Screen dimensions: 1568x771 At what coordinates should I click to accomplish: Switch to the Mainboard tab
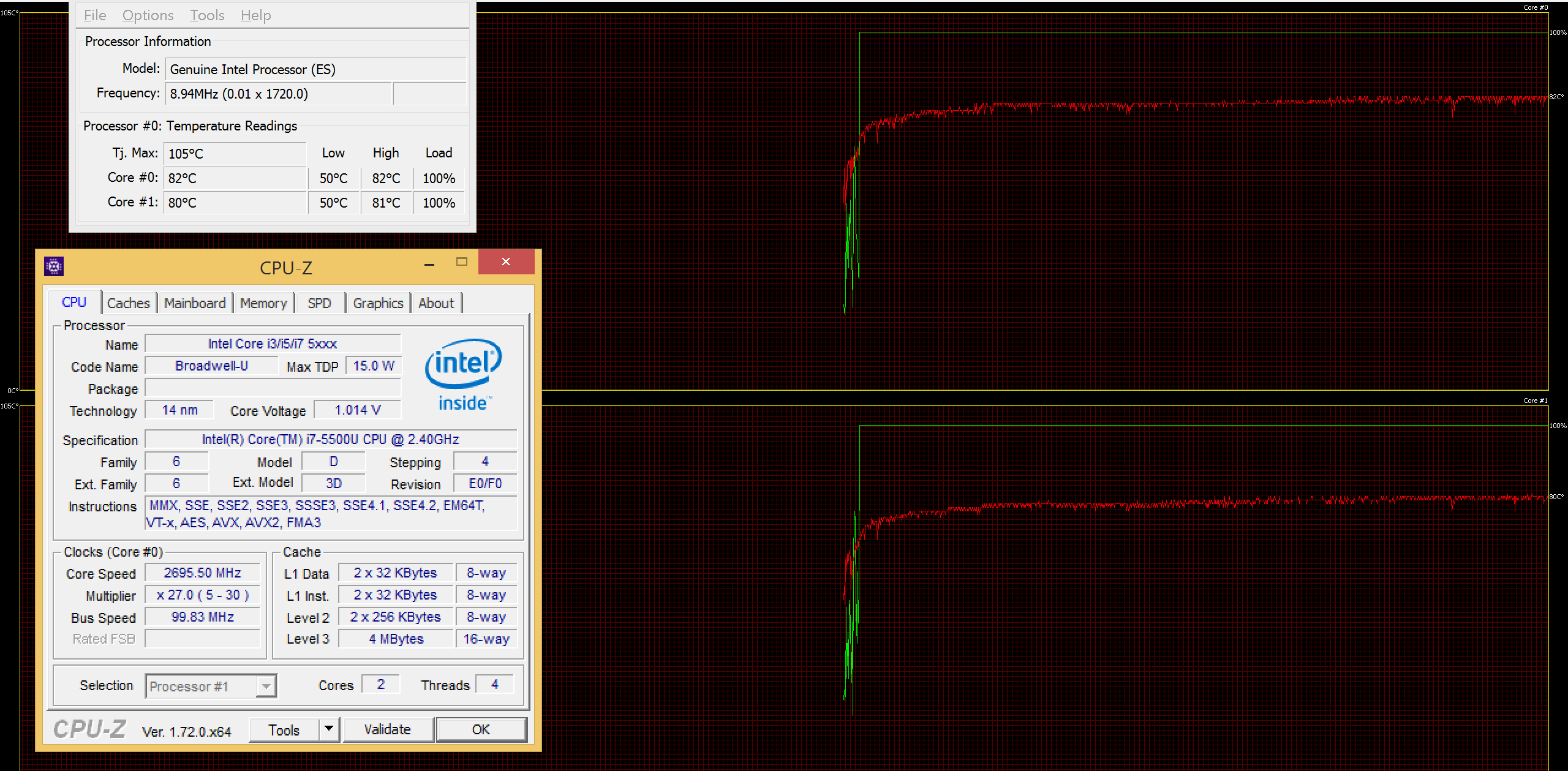click(x=195, y=303)
